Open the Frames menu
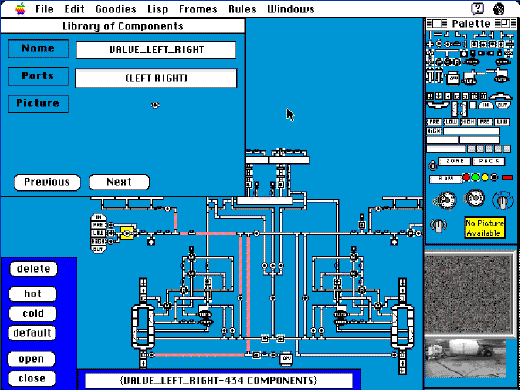Viewport: 520px width, 390px height. click(198, 9)
